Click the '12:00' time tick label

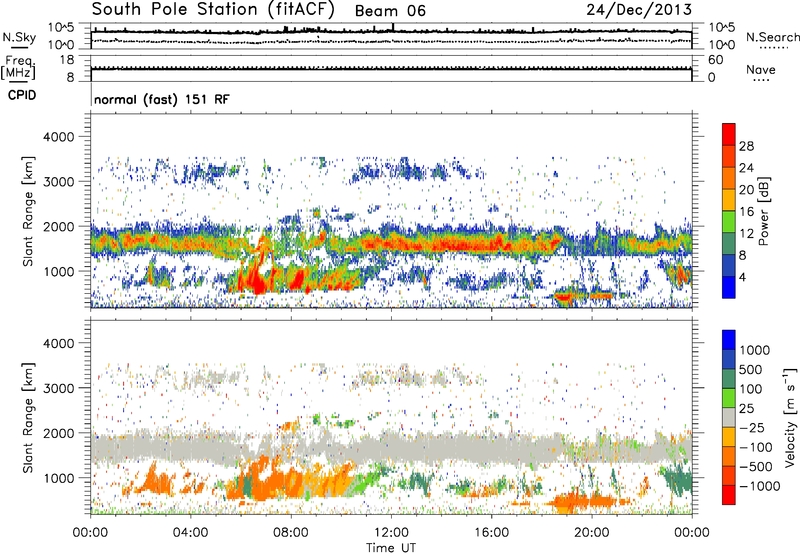point(391,533)
